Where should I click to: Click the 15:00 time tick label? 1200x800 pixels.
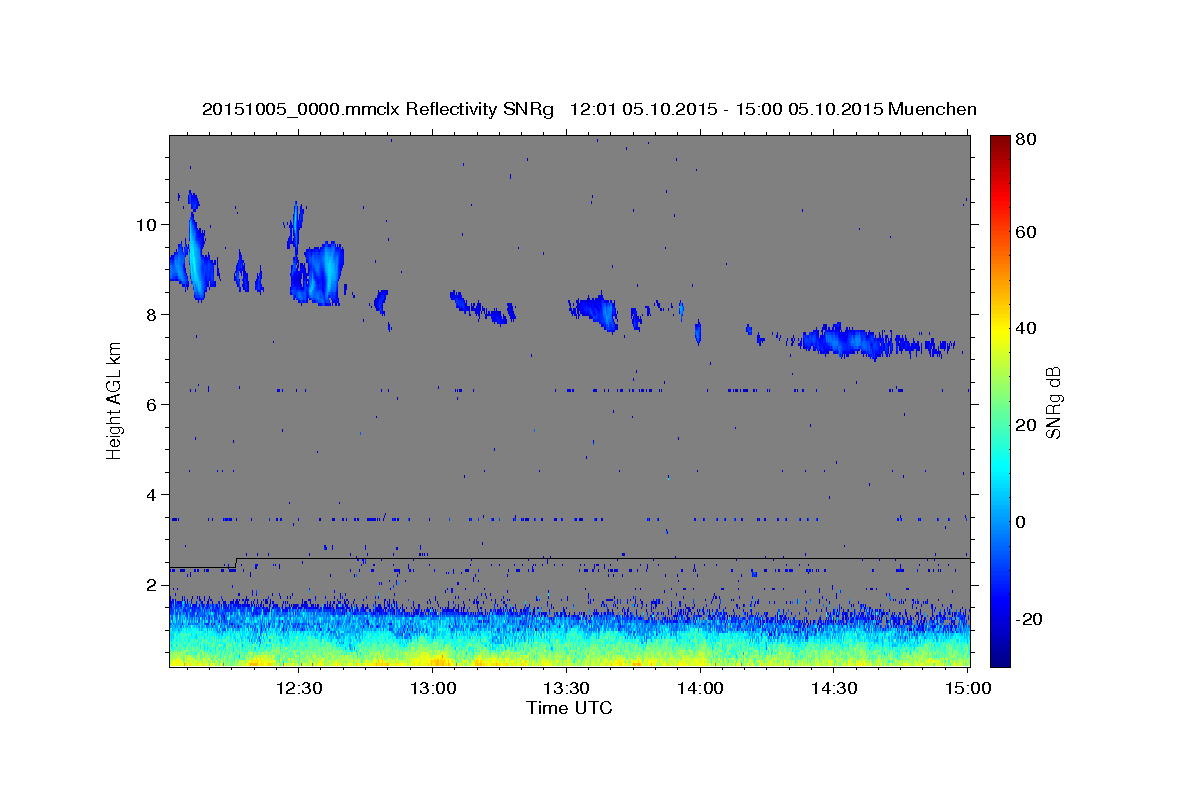tap(967, 688)
